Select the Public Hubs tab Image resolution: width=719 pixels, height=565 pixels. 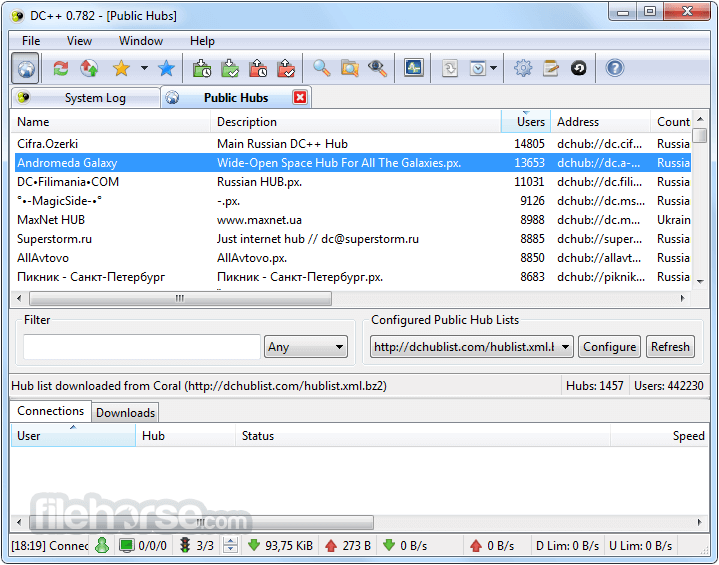[236, 97]
